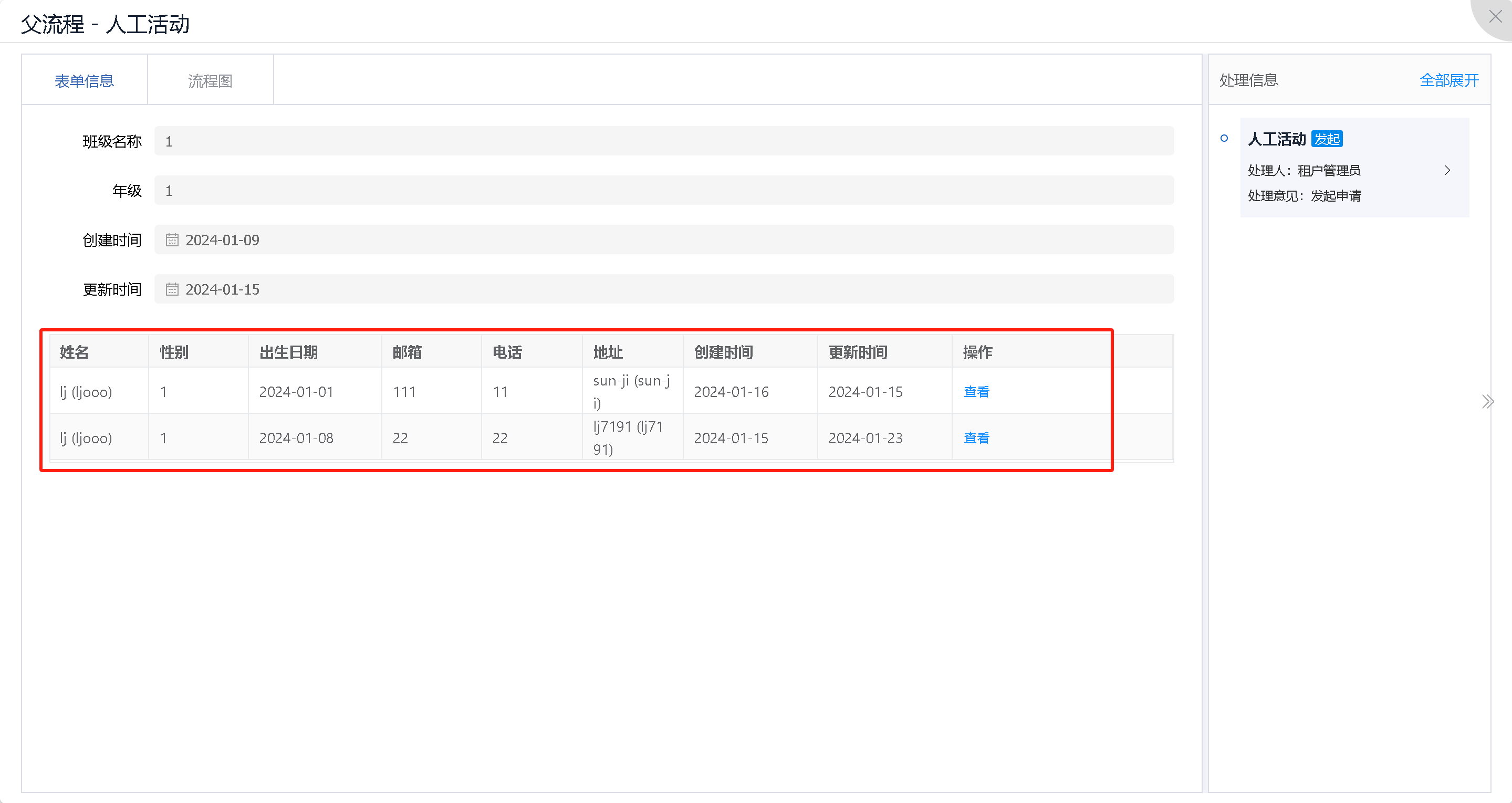Expand the 处理人 租户管理员 chevron
Viewport: 1512px width, 803px height.
pos(1447,170)
